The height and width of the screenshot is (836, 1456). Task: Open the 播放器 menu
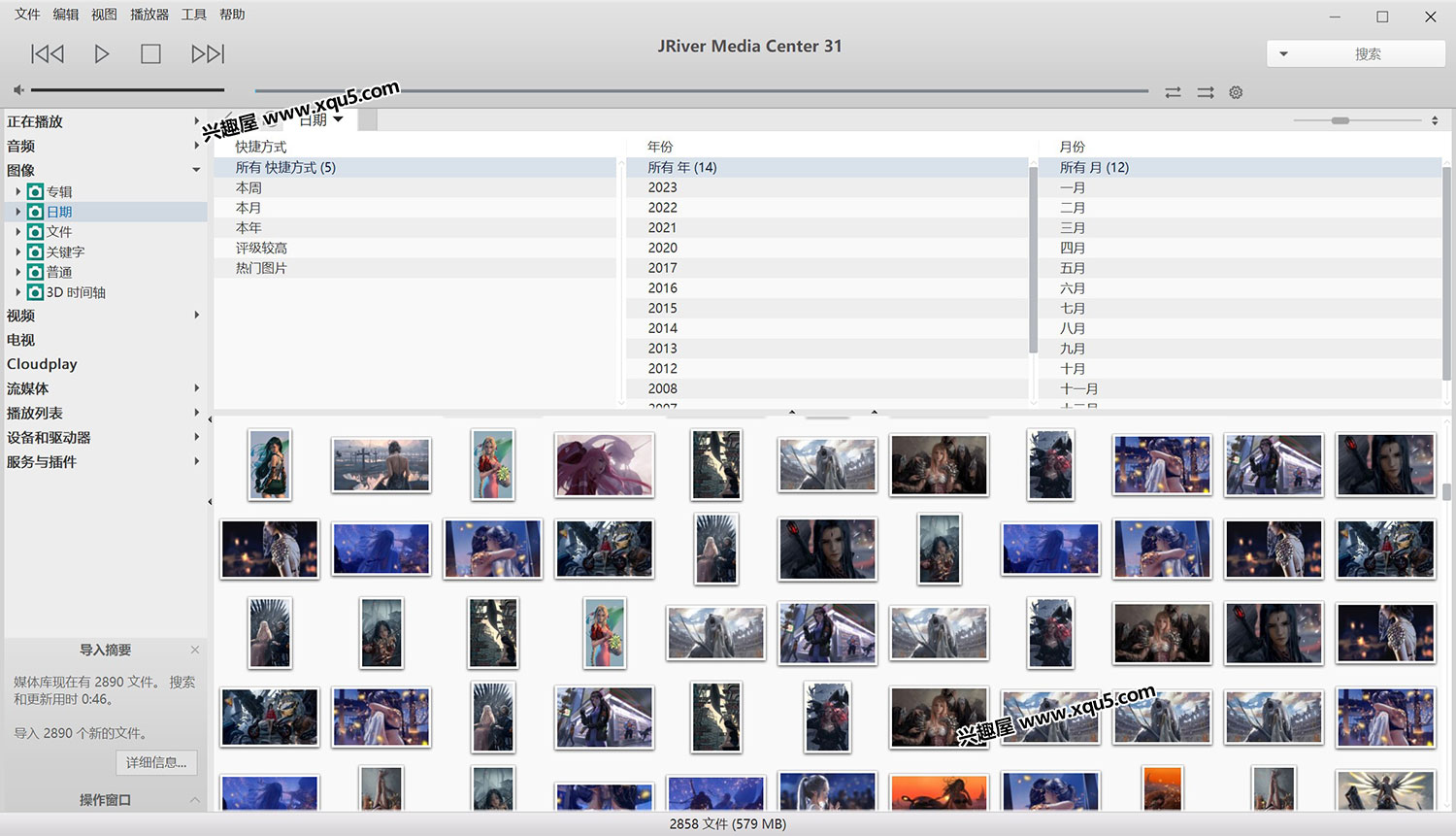coord(149,15)
